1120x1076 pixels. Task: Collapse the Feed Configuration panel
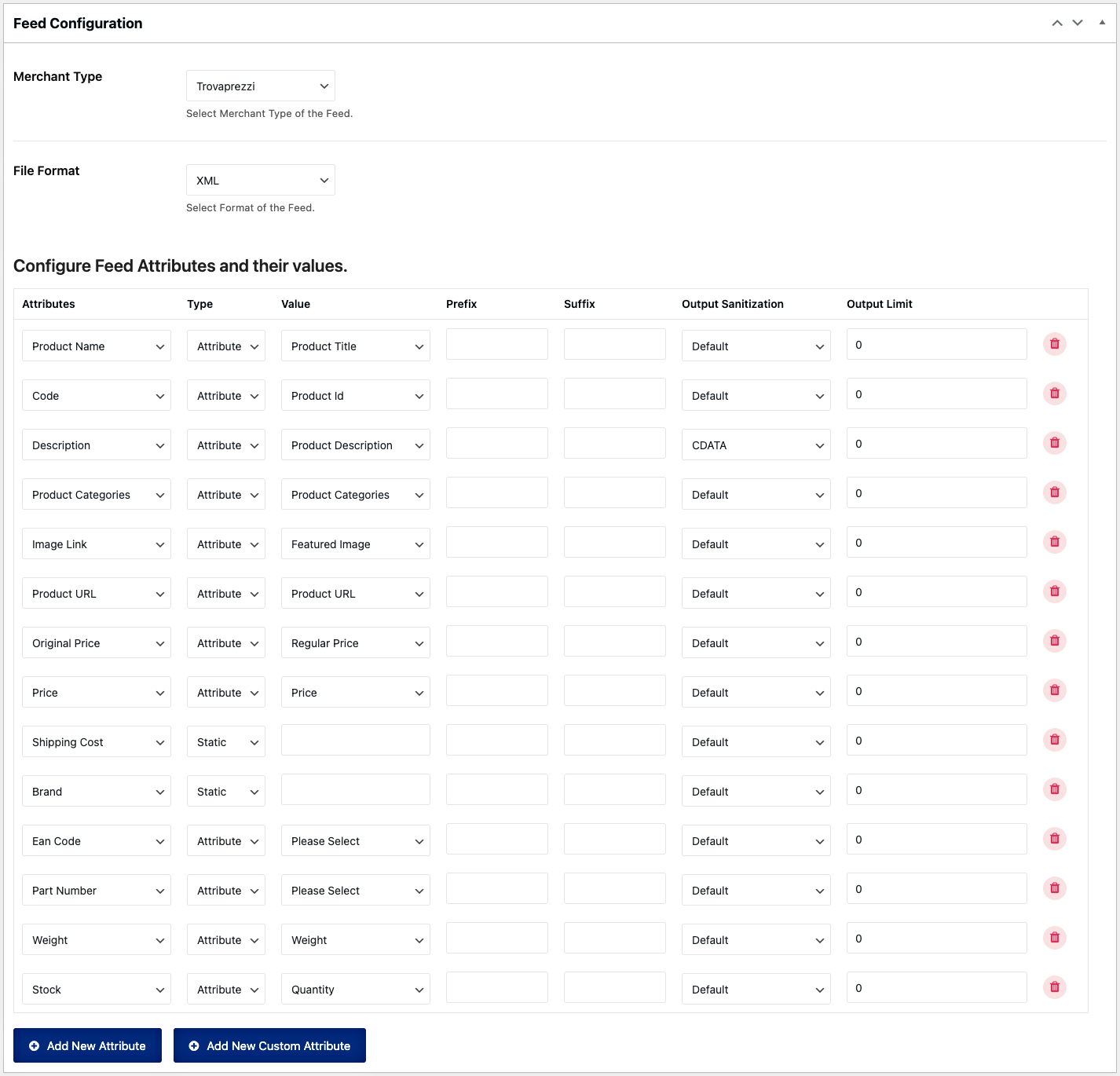[1102, 23]
